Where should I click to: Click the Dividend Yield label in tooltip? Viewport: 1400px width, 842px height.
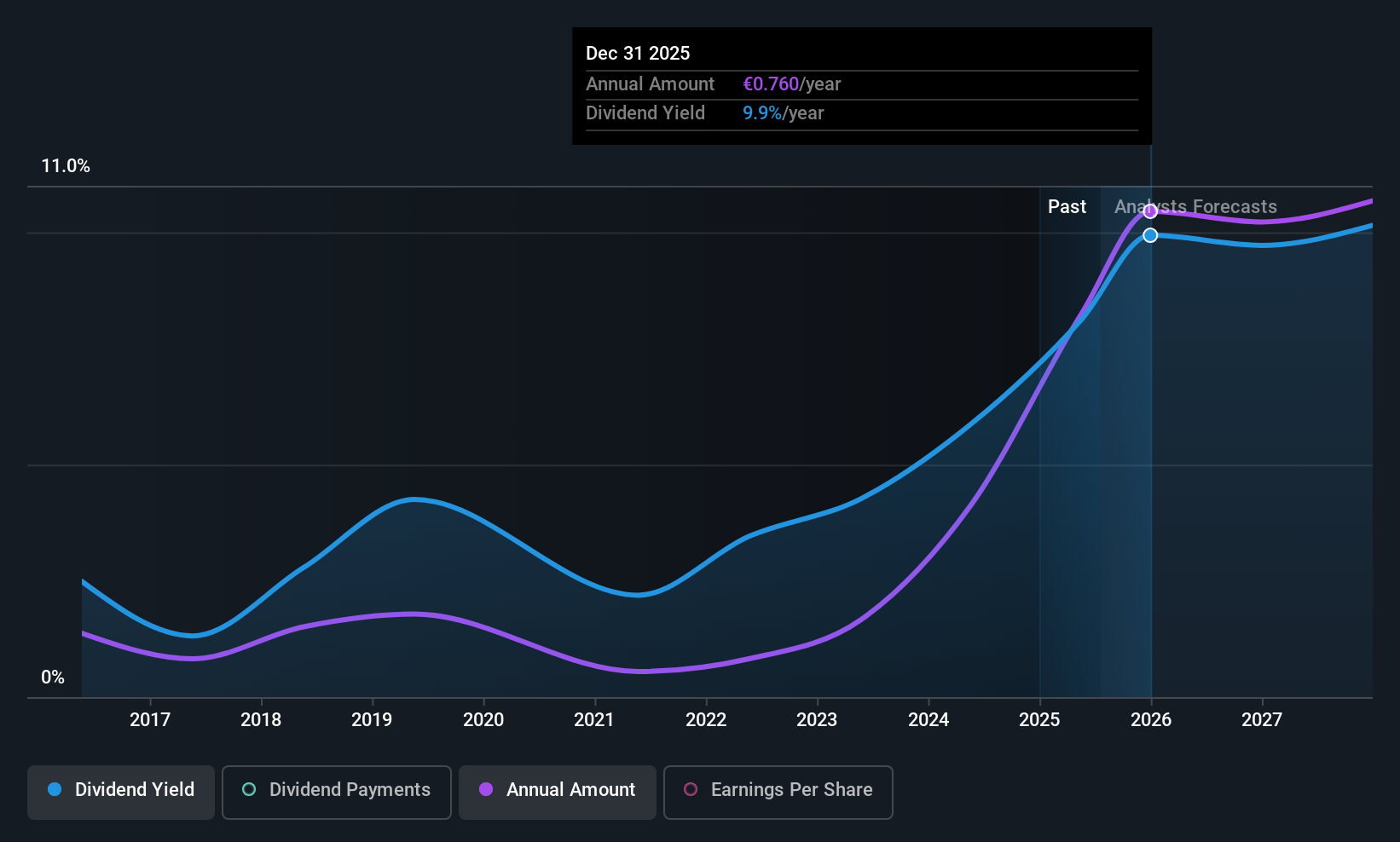[x=645, y=113]
